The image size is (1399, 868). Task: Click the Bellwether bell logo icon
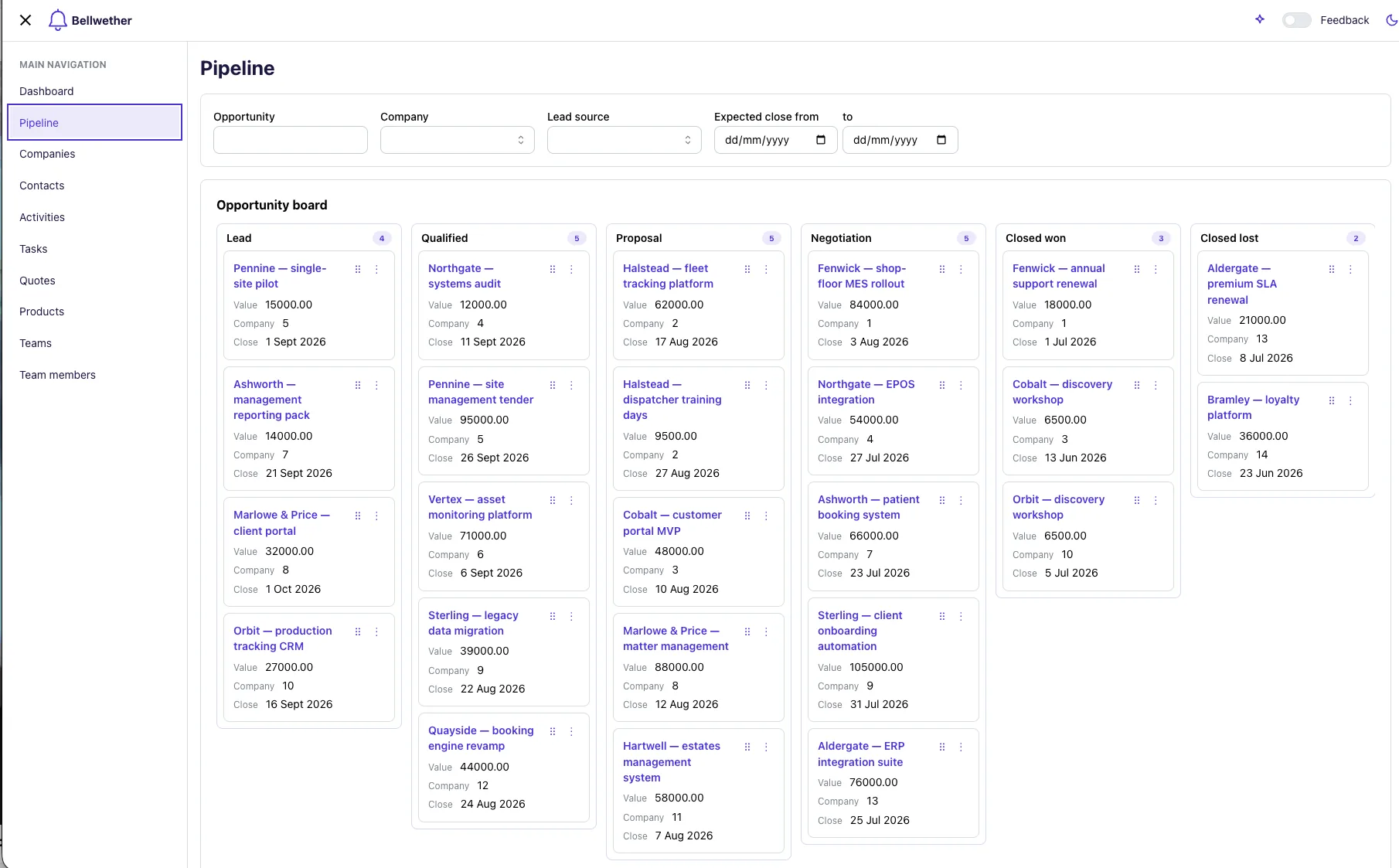[x=57, y=20]
